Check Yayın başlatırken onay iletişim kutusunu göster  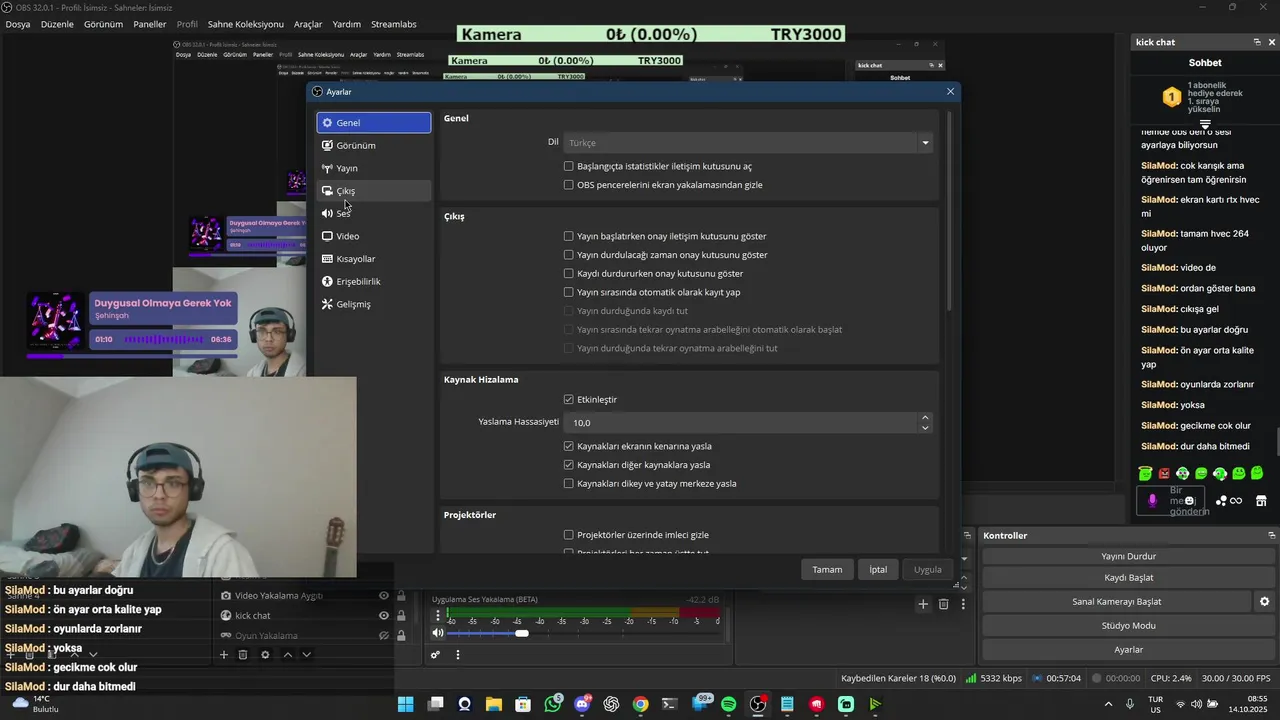point(569,236)
